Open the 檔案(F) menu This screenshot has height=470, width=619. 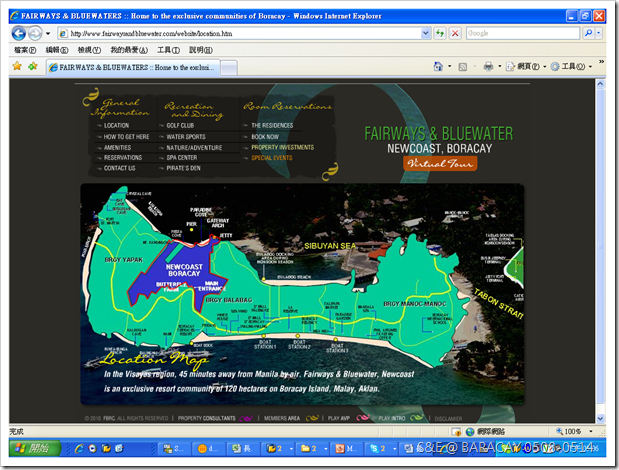pos(25,50)
